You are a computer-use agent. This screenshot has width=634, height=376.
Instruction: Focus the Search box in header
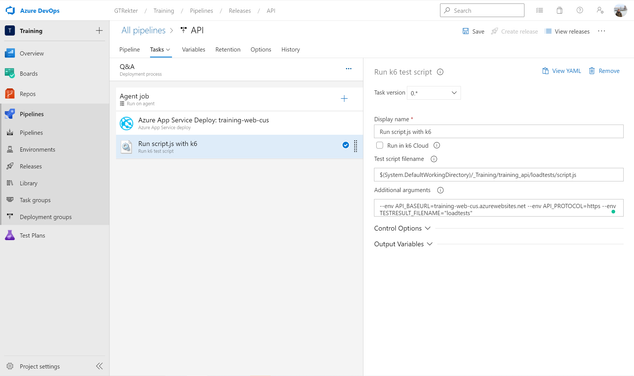tap(482, 11)
